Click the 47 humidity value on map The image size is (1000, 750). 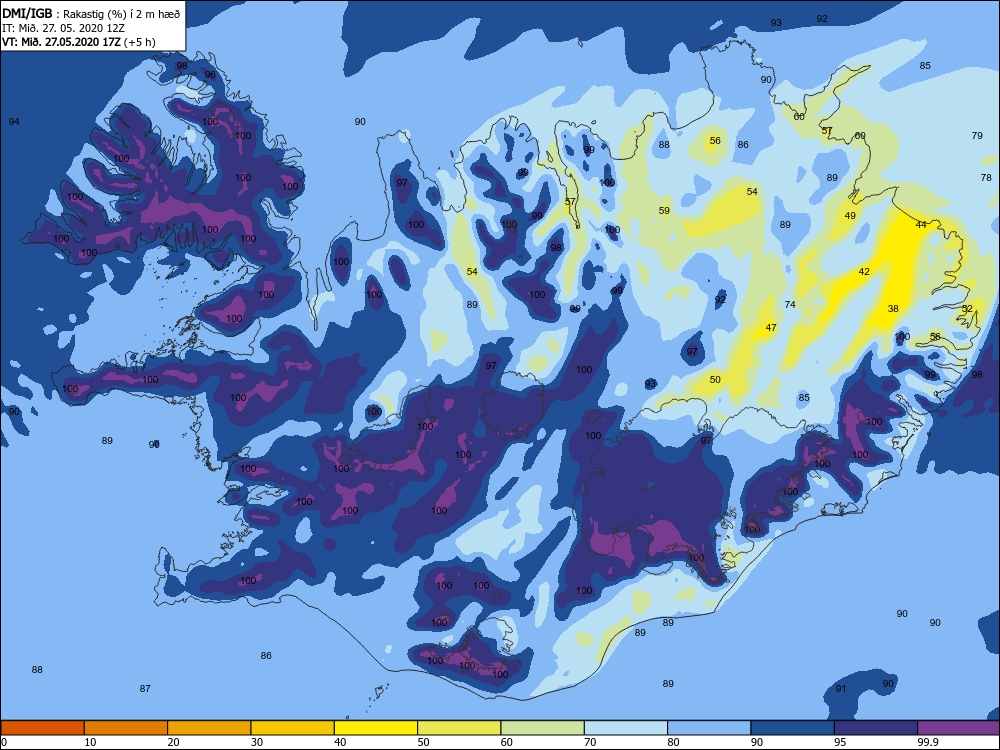pyautogui.click(x=771, y=328)
